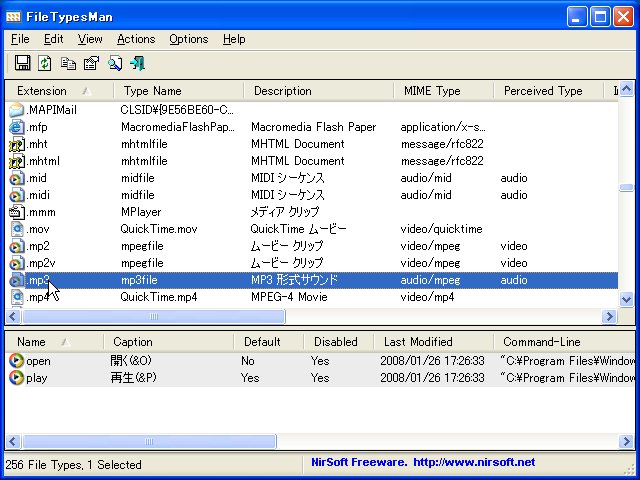Open Properties via the toolbar icon
Image resolution: width=640 pixels, height=480 pixels.
pos(91,63)
